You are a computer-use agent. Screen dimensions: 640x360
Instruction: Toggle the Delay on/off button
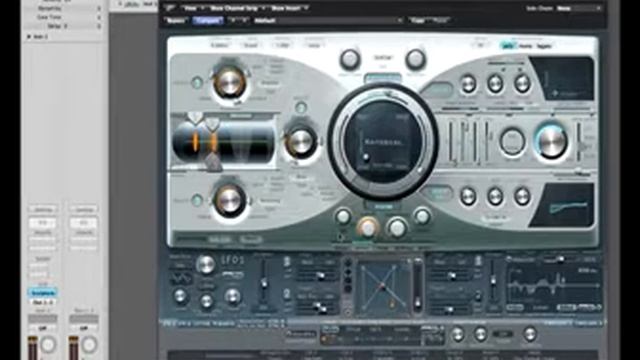439,89
